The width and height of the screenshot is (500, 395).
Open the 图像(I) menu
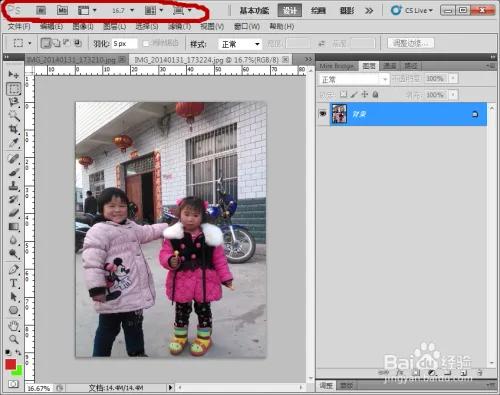(83, 26)
